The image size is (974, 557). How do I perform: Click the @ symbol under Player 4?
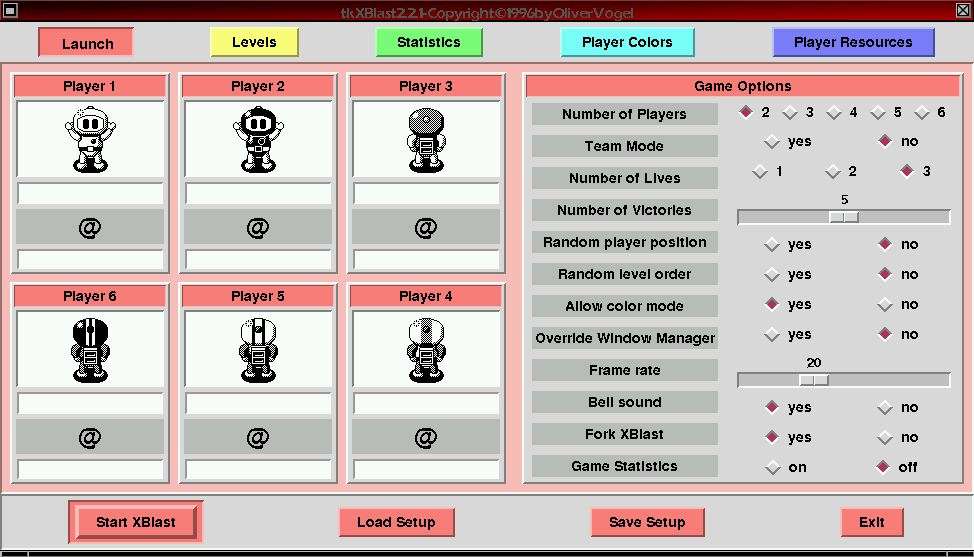pos(426,438)
